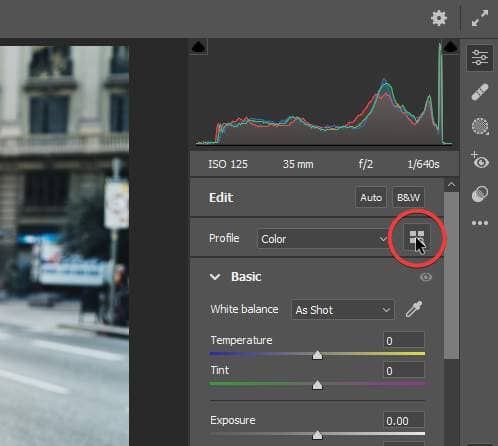Pick white balance with eyedropper tool
The height and width of the screenshot is (446, 498).
pyautogui.click(x=414, y=309)
